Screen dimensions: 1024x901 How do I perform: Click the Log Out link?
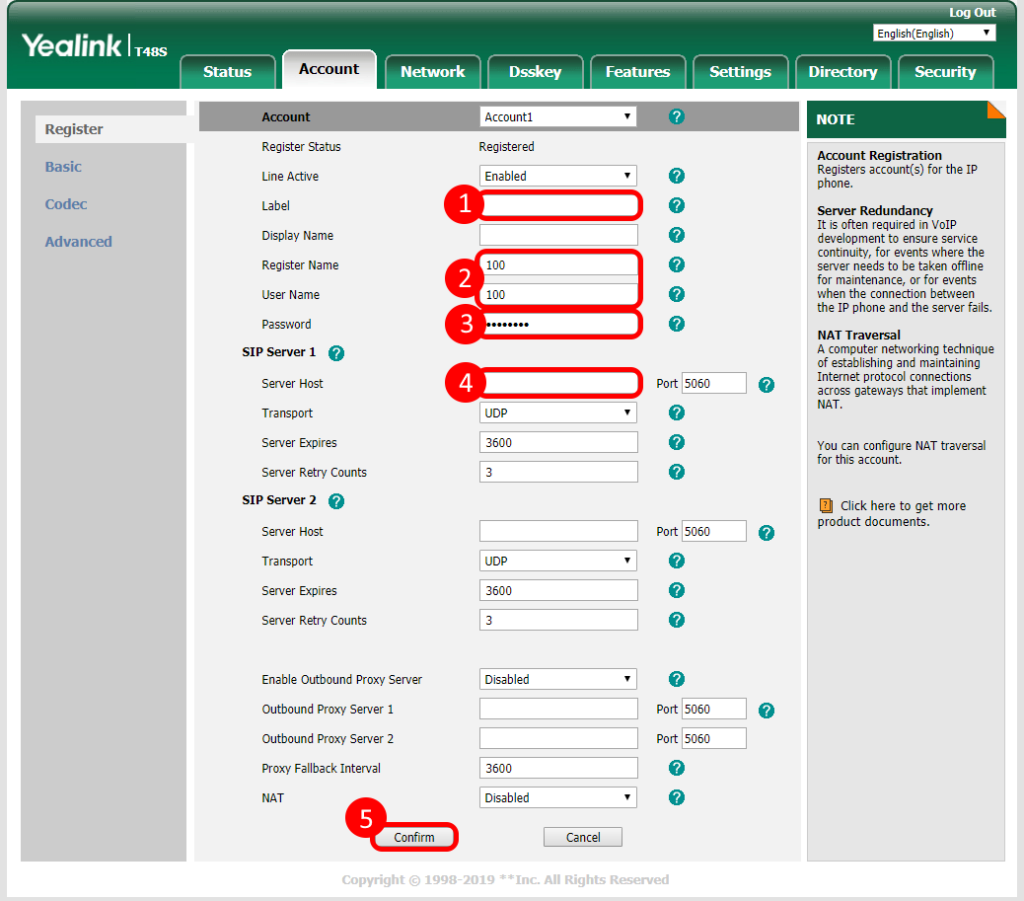pos(972,12)
